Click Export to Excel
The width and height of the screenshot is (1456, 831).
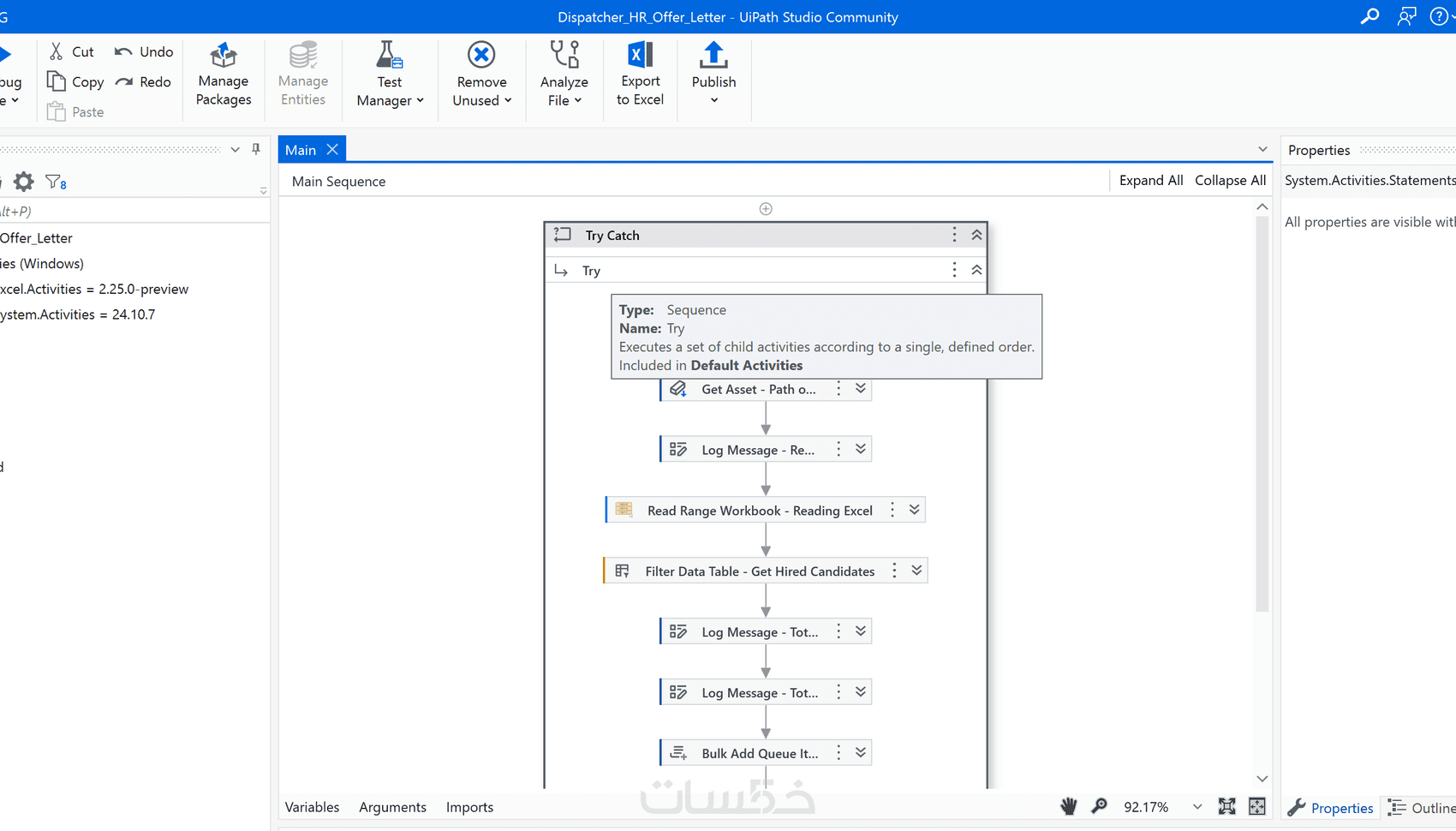(640, 75)
